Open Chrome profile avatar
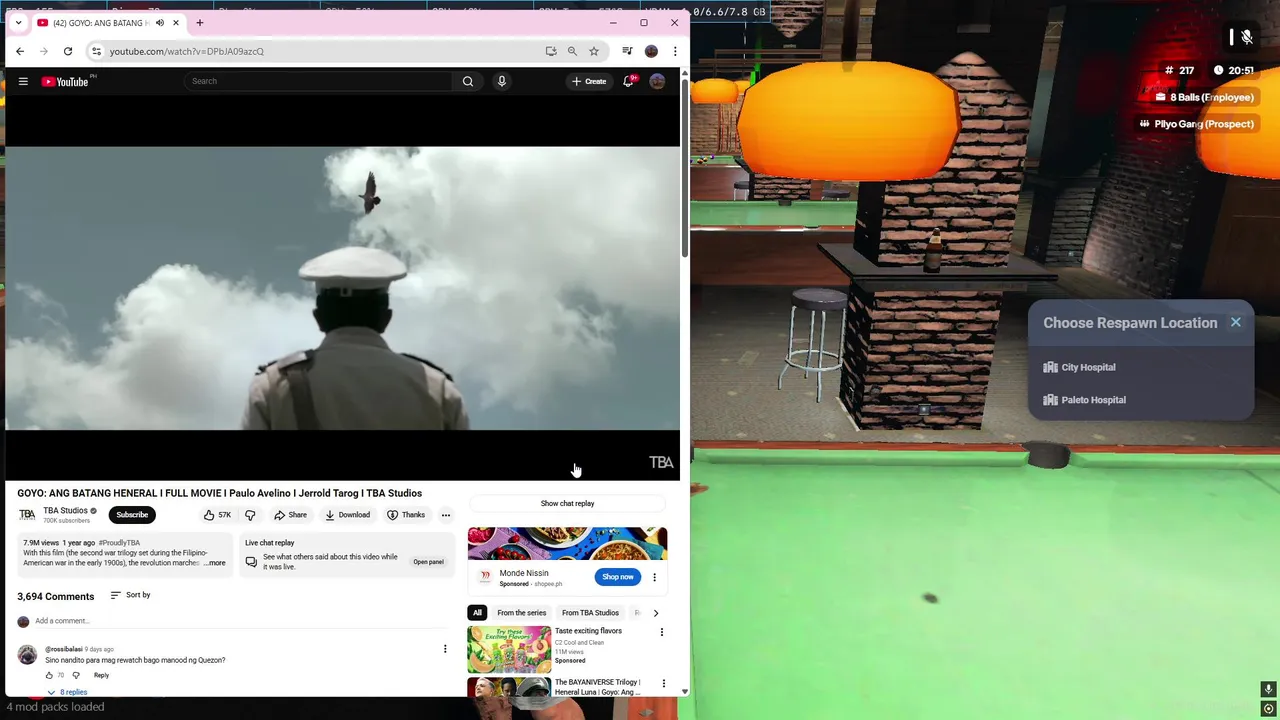Image resolution: width=1280 pixels, height=720 pixels. (651, 51)
